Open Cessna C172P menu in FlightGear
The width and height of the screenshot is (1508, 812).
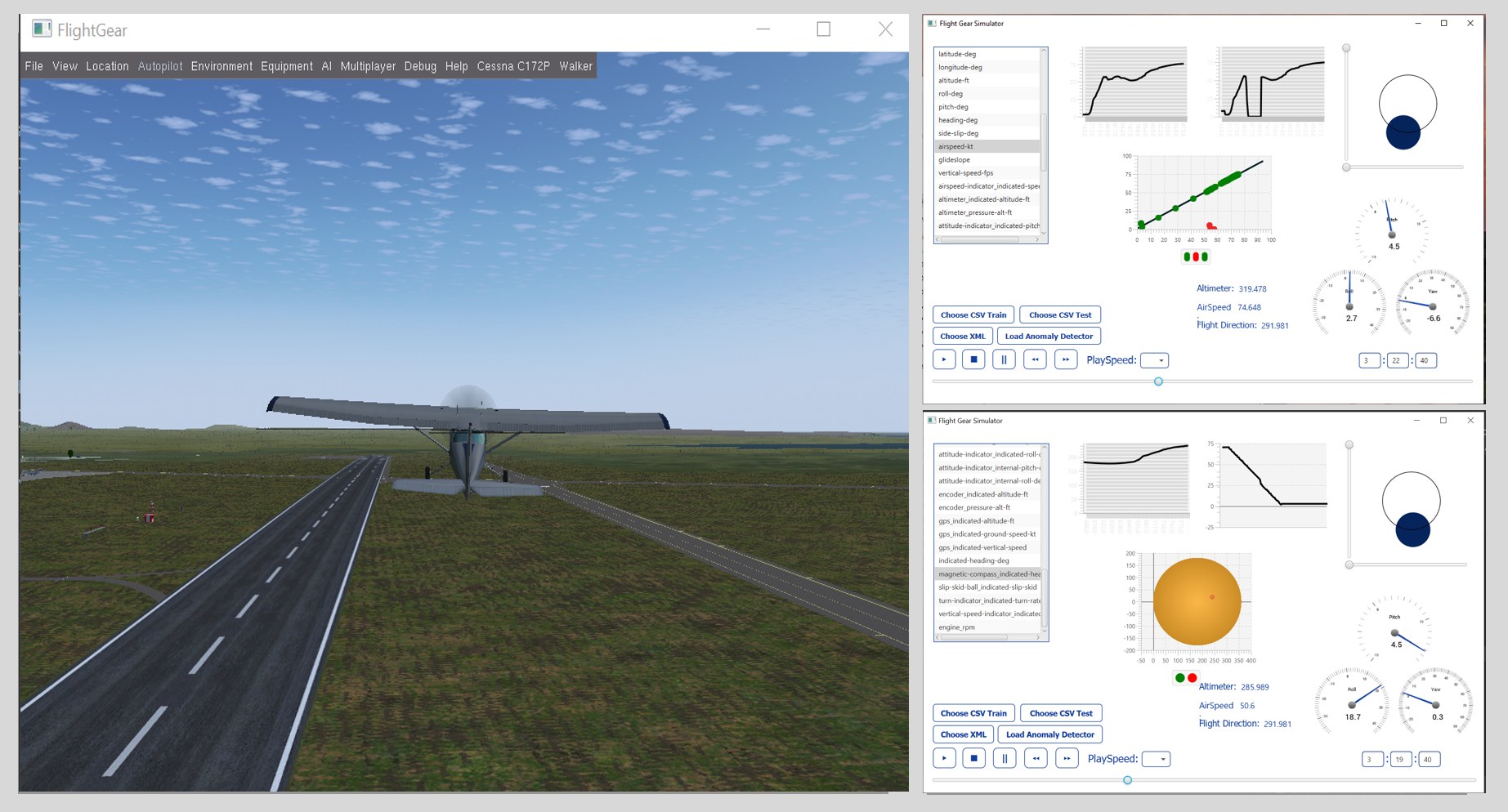click(x=513, y=66)
